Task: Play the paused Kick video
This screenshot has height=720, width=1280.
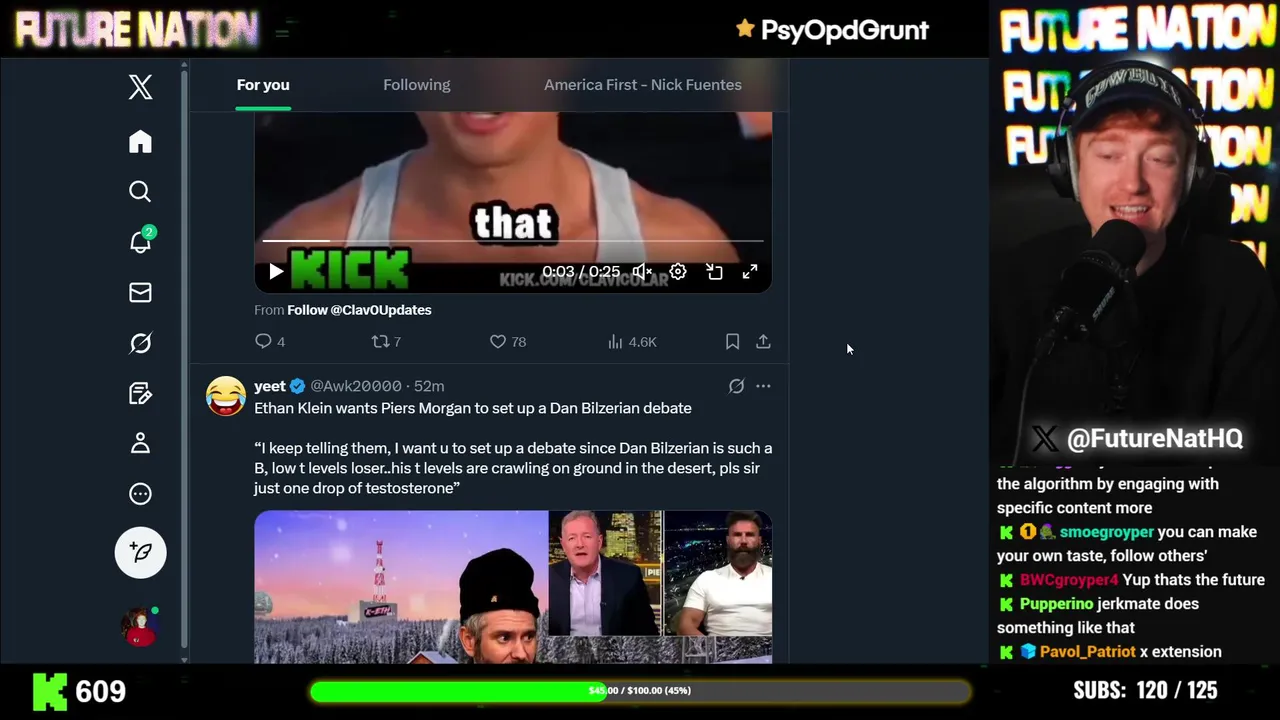Action: coord(276,272)
